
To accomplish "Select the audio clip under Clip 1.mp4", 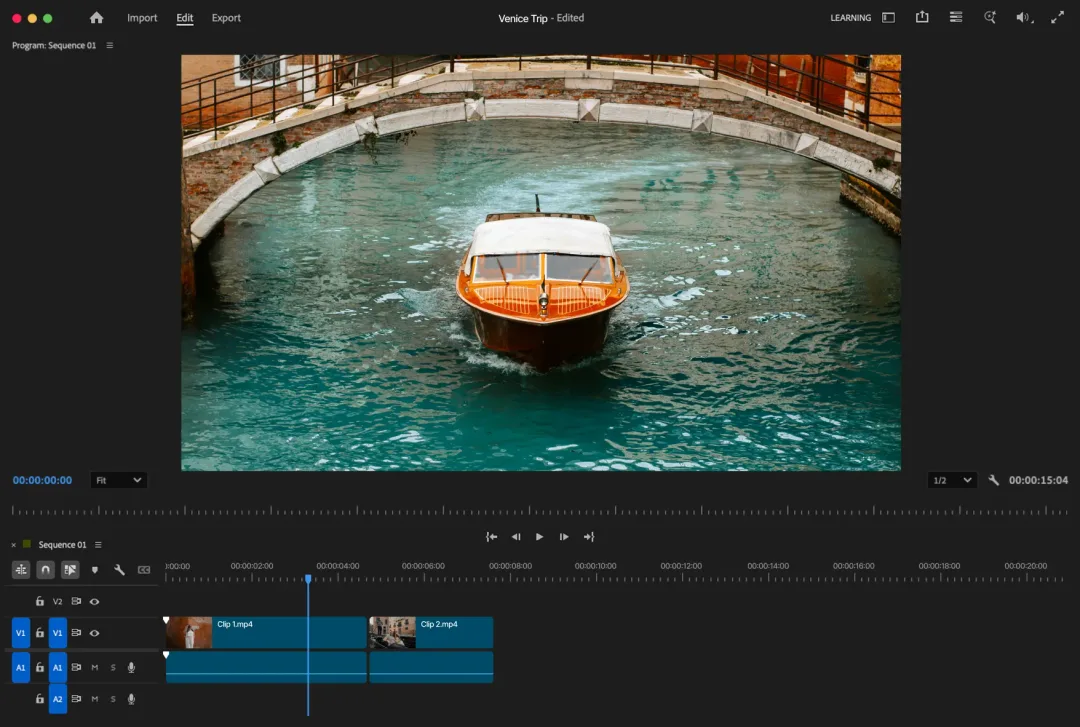I will click(266, 668).
